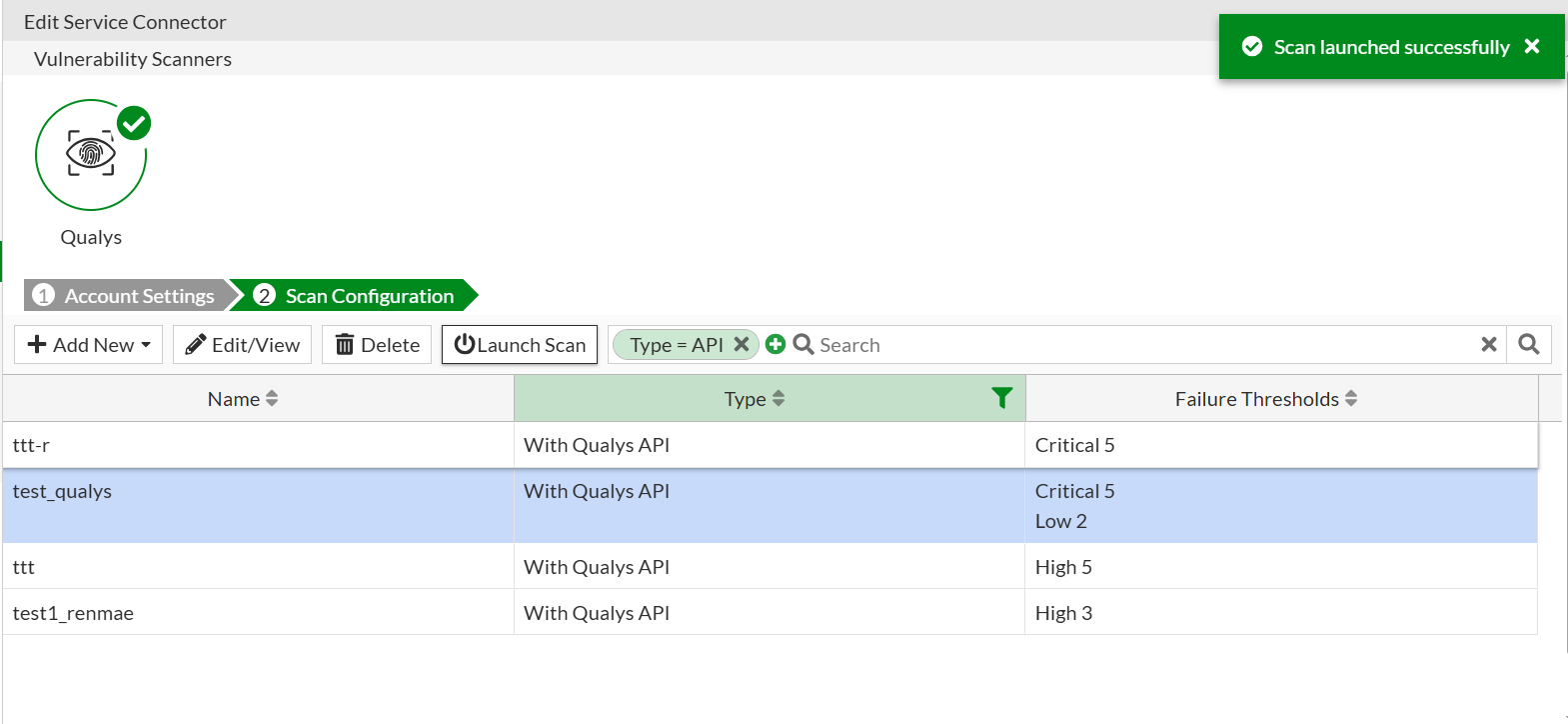This screenshot has height=724, width=1568.
Task: Sort table by Name column arrows
Action: point(272,399)
